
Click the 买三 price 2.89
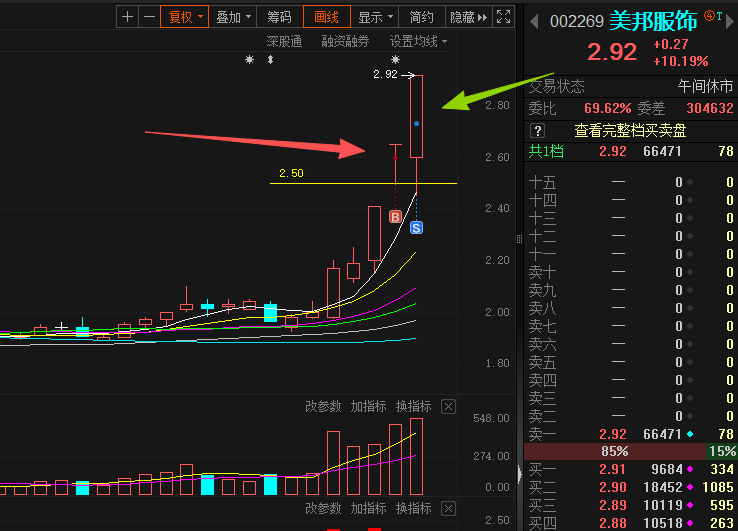click(612, 505)
